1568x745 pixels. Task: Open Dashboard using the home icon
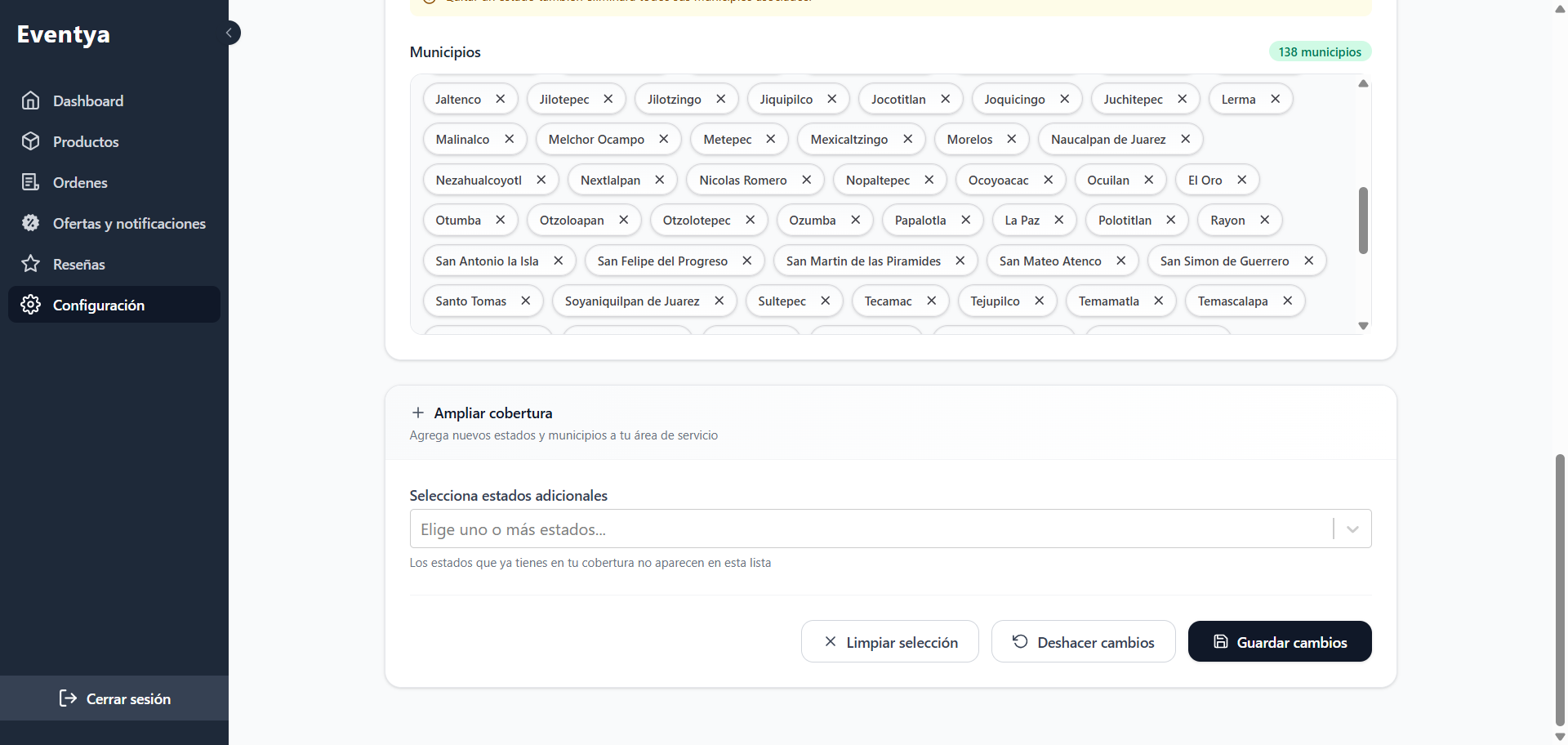(x=31, y=100)
